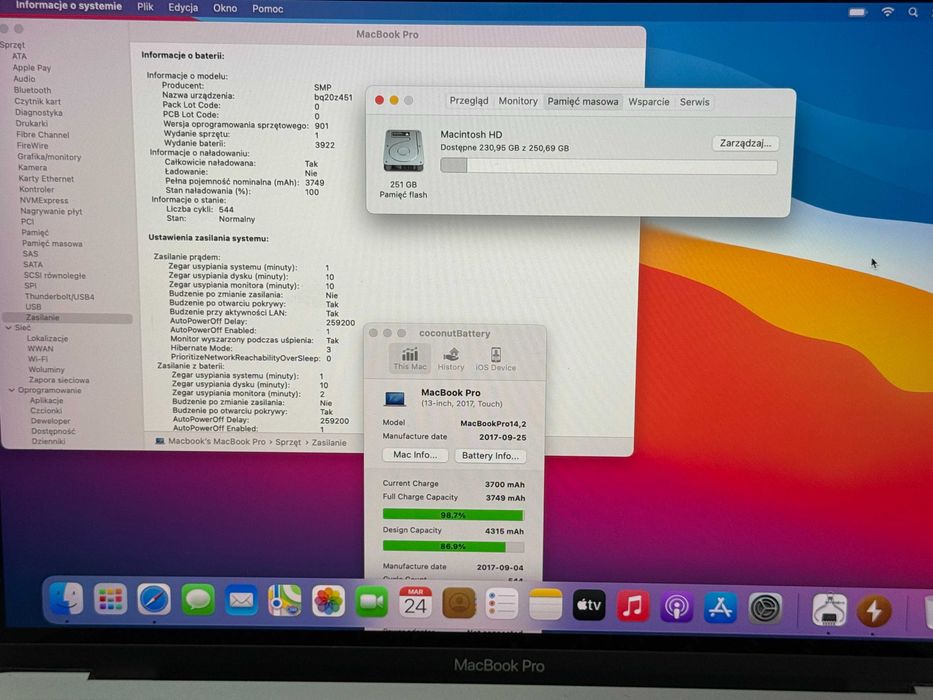The height and width of the screenshot is (700, 933).
Task: Open Apple TV app in Dock
Action: click(588, 605)
